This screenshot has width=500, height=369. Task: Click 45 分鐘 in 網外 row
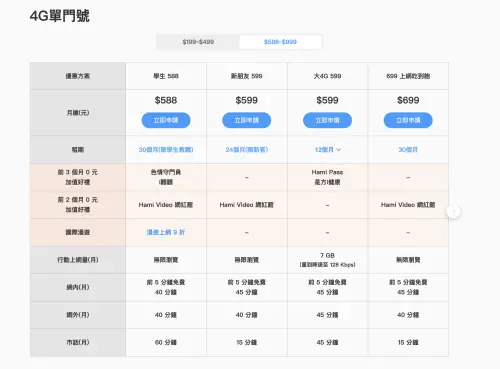[x=327, y=315]
